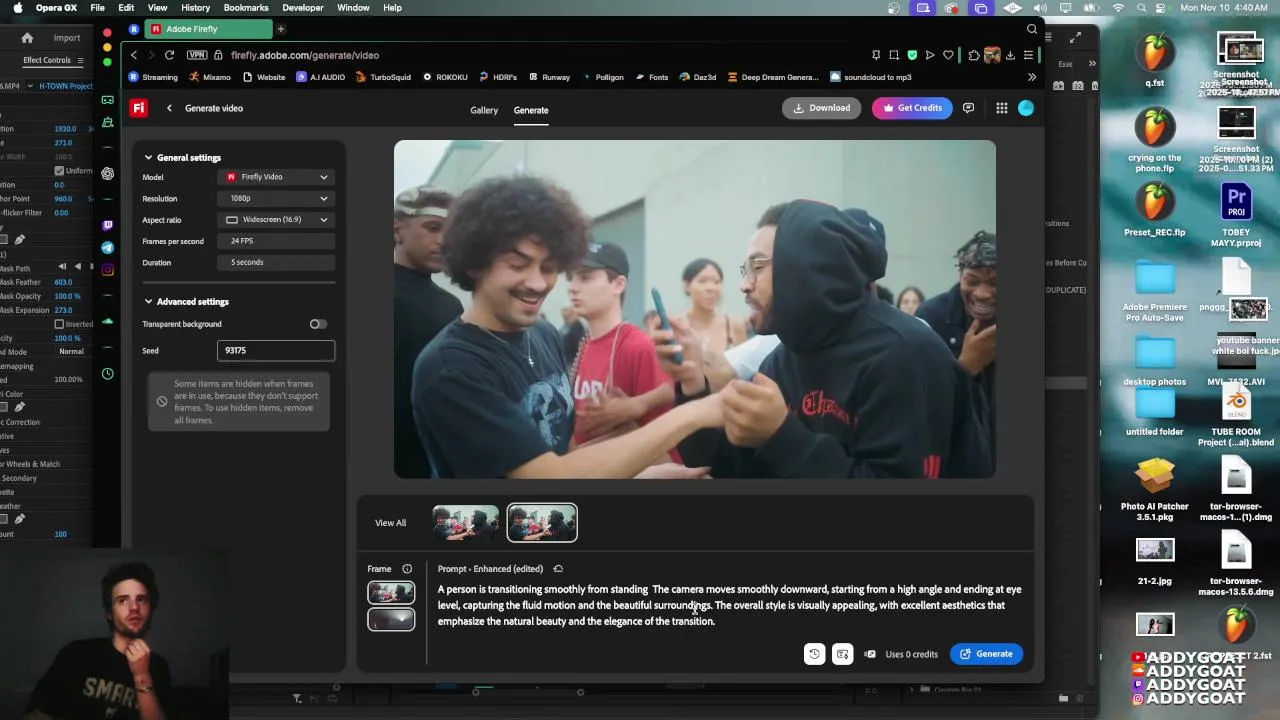
Task: Toggle the Uniform checkbox in Effect Controls
Action: click(59, 171)
